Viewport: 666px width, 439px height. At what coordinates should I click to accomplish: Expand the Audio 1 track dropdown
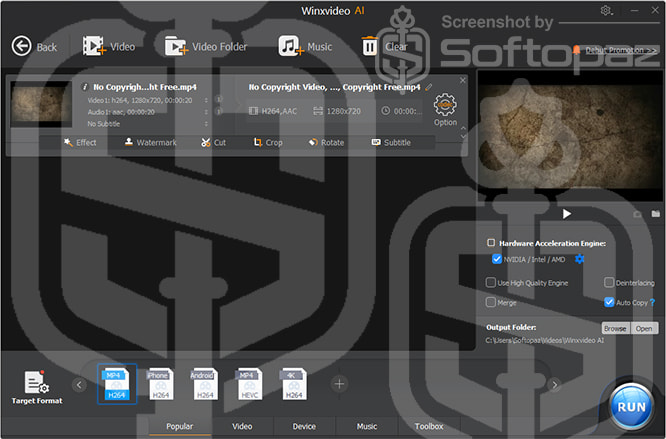[206, 112]
